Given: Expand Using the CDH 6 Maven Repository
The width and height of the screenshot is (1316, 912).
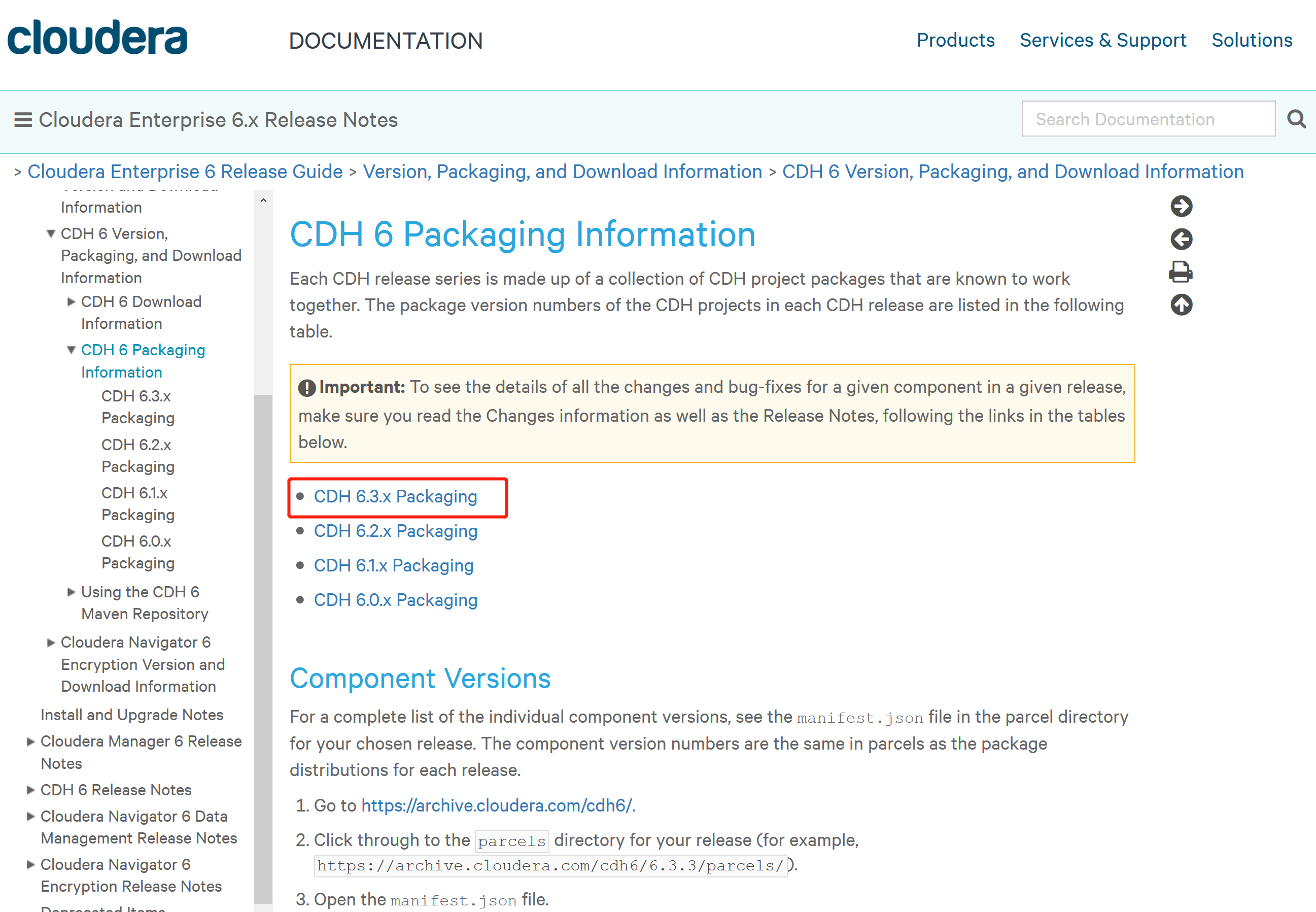Looking at the screenshot, I should pos(71,592).
